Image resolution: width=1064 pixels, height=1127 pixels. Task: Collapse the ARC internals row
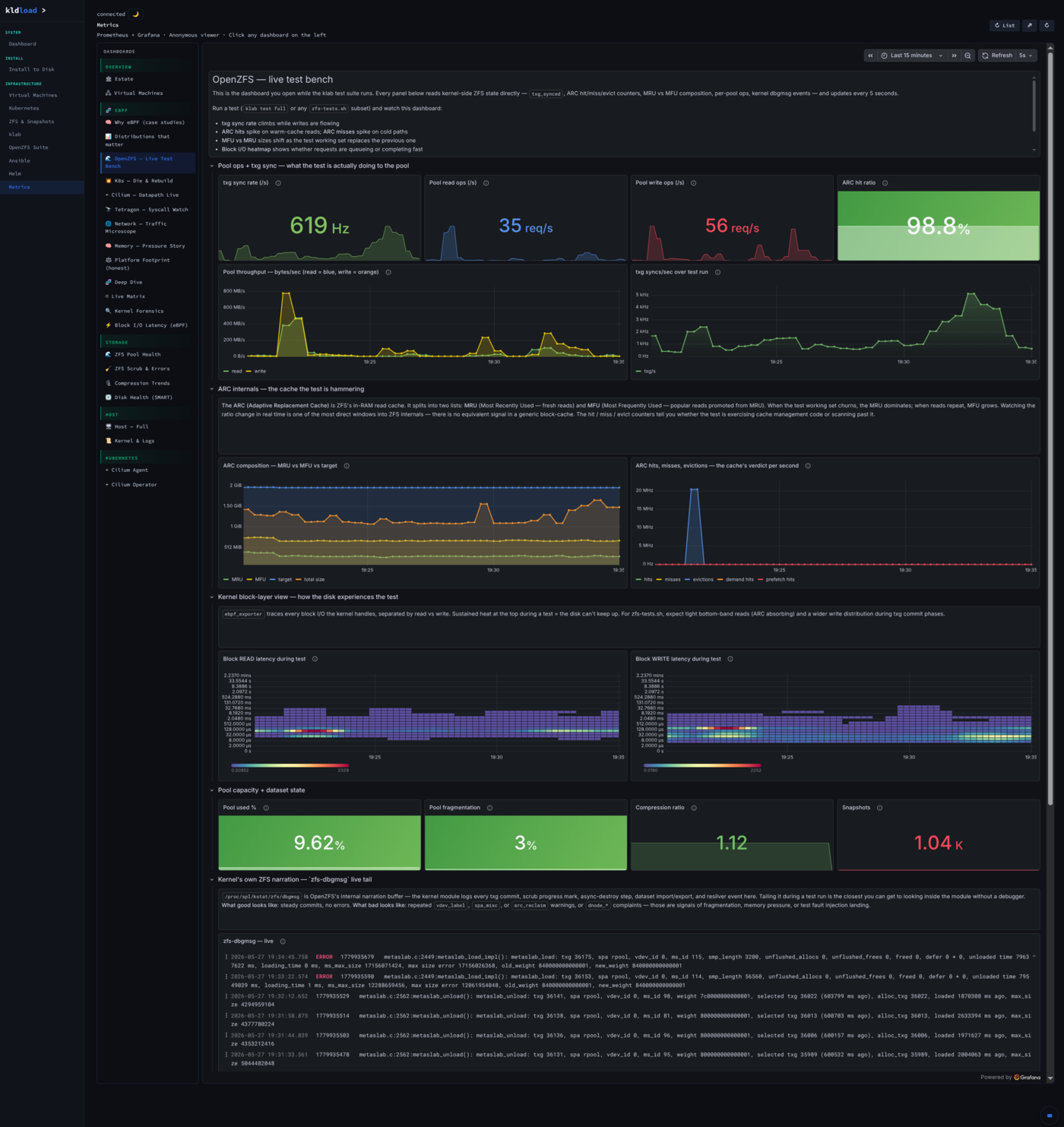pos(212,389)
